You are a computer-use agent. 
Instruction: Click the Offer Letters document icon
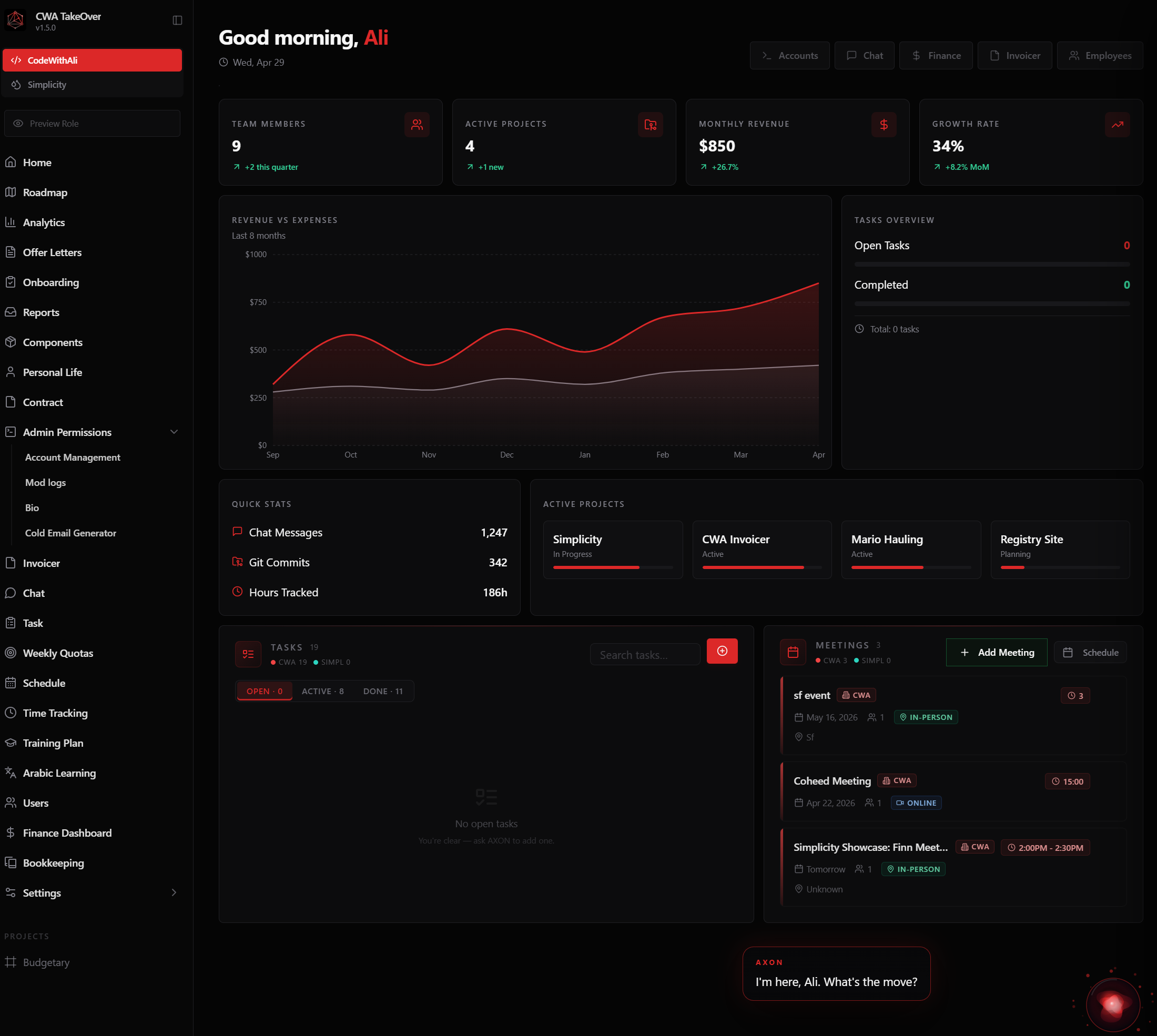[10, 252]
